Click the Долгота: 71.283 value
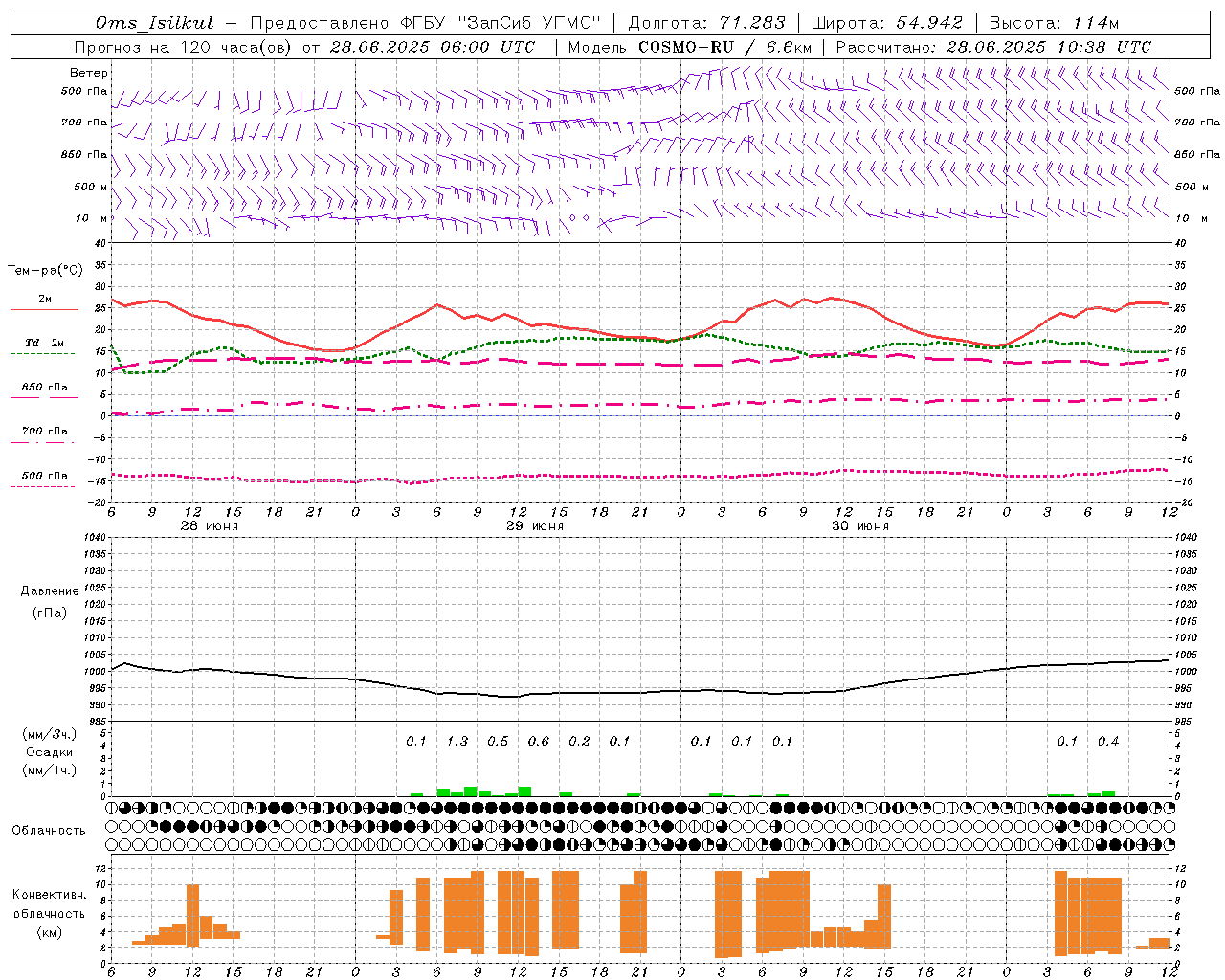The width and height of the screenshot is (1225, 980). 706,23
